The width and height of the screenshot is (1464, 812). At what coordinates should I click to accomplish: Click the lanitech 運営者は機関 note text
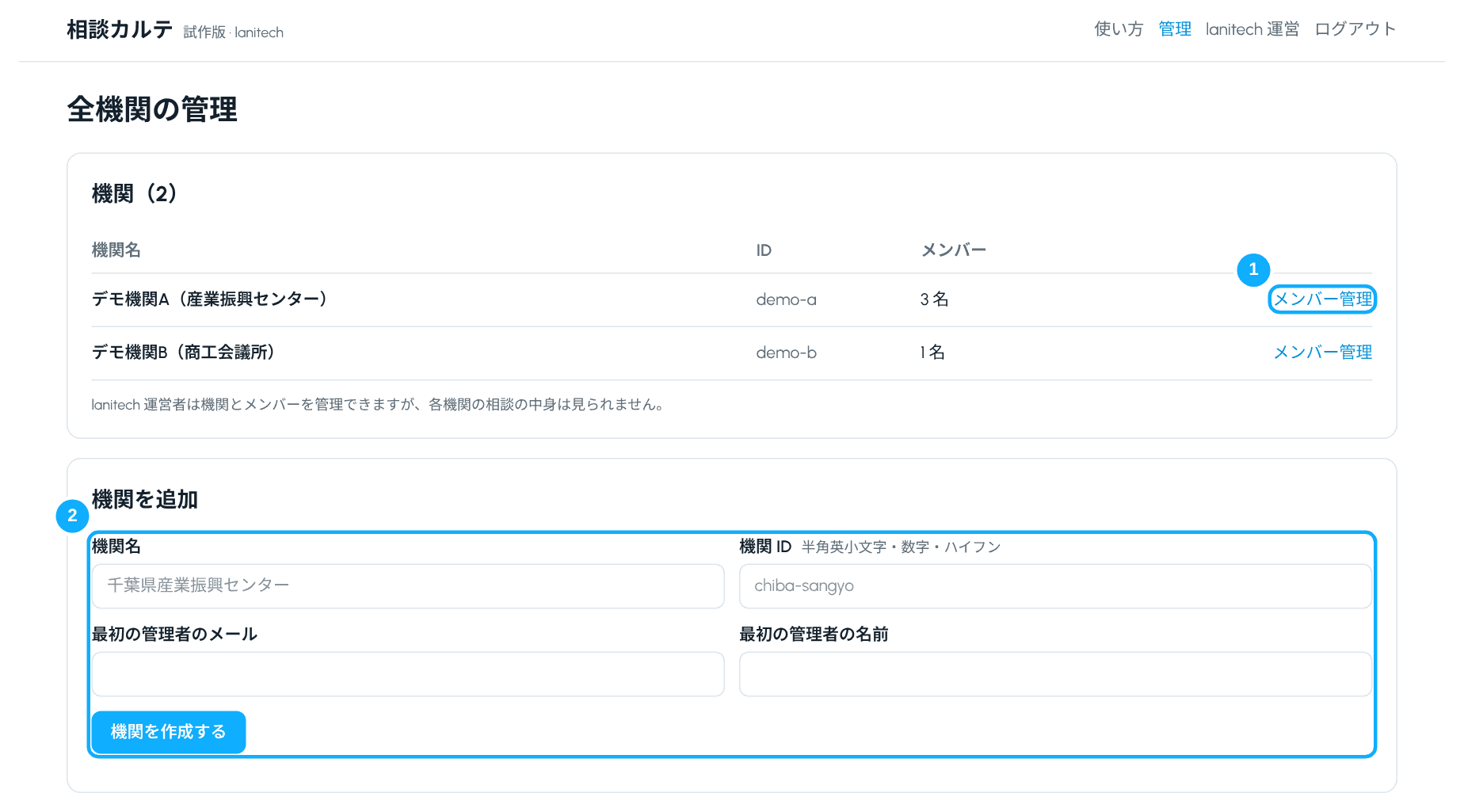pyautogui.click(x=377, y=405)
